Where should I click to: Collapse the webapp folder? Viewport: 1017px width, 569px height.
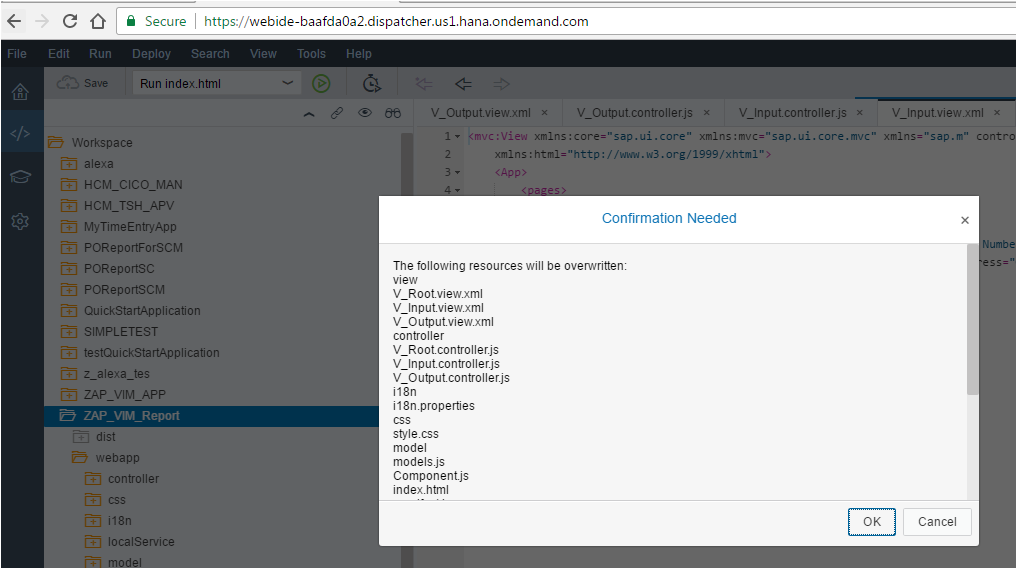coord(80,458)
